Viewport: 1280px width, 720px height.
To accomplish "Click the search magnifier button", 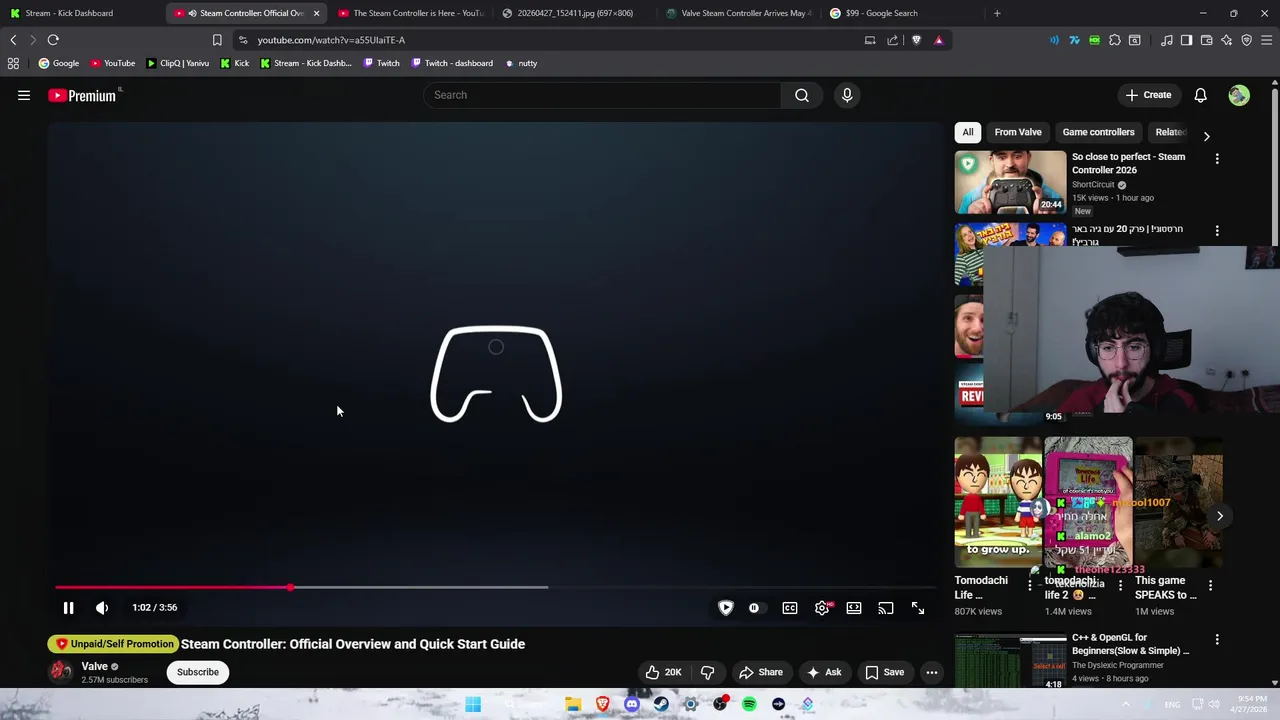I will (802, 95).
